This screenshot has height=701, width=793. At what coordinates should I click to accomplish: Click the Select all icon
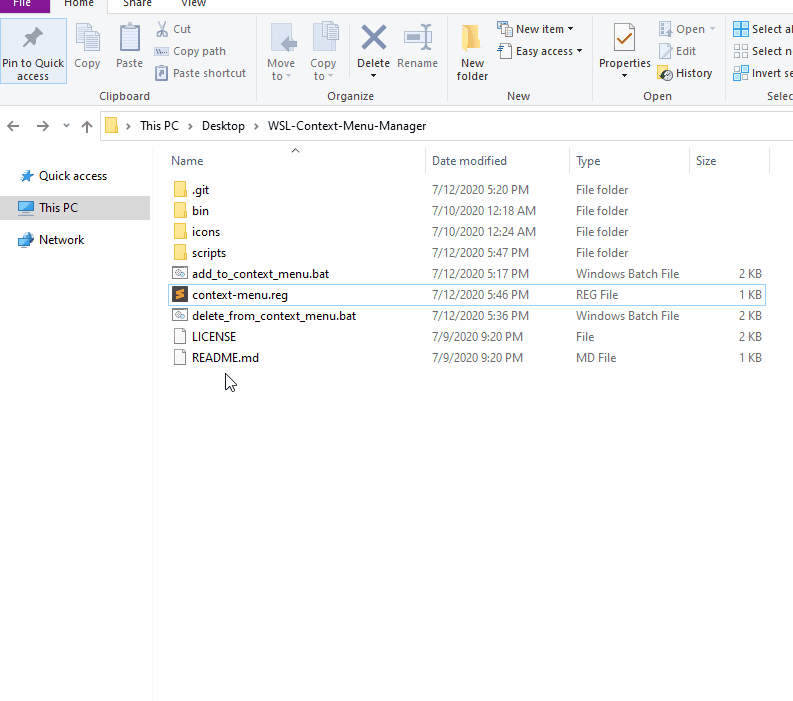click(x=741, y=29)
